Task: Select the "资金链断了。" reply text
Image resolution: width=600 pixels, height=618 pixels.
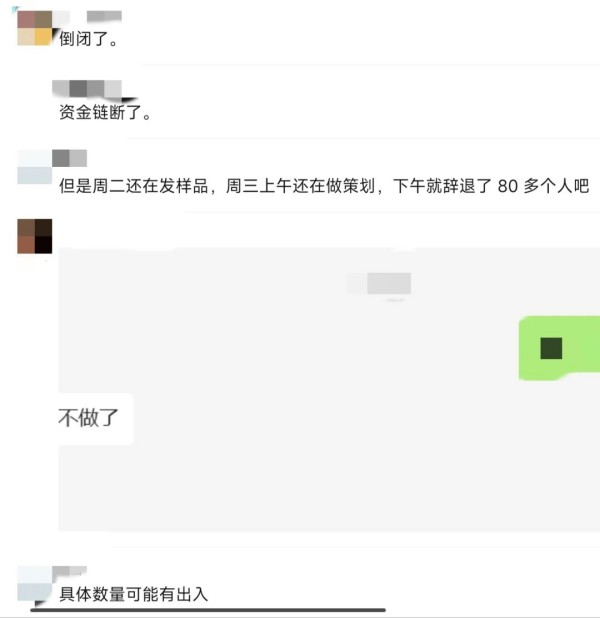Action: [x=105, y=112]
